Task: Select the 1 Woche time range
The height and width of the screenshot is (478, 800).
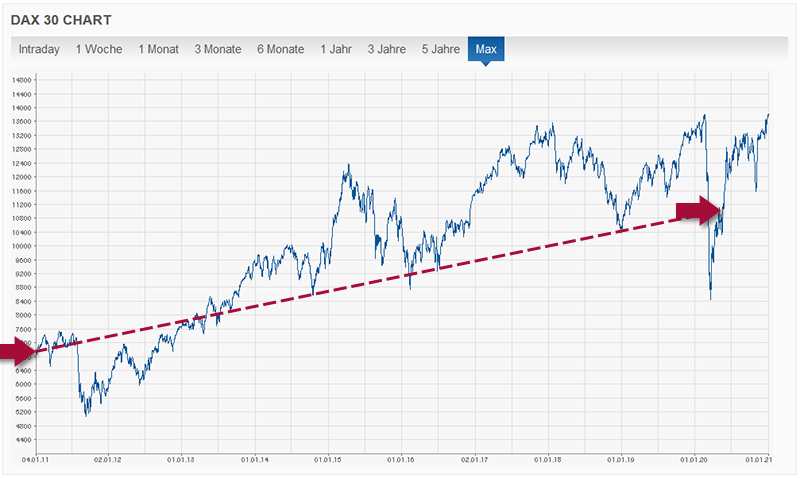Action: click(x=99, y=49)
